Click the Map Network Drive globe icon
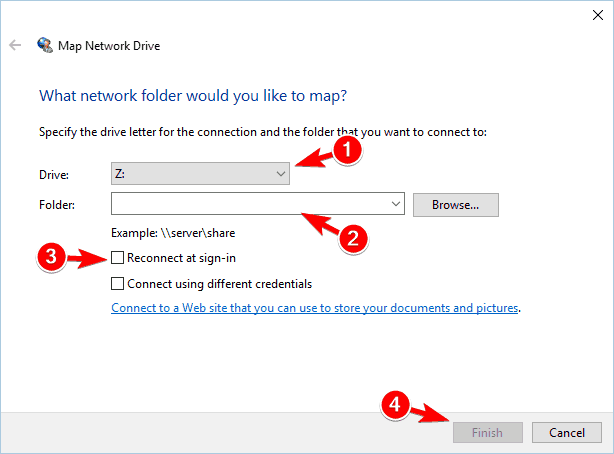The height and width of the screenshot is (454, 614). (45, 45)
